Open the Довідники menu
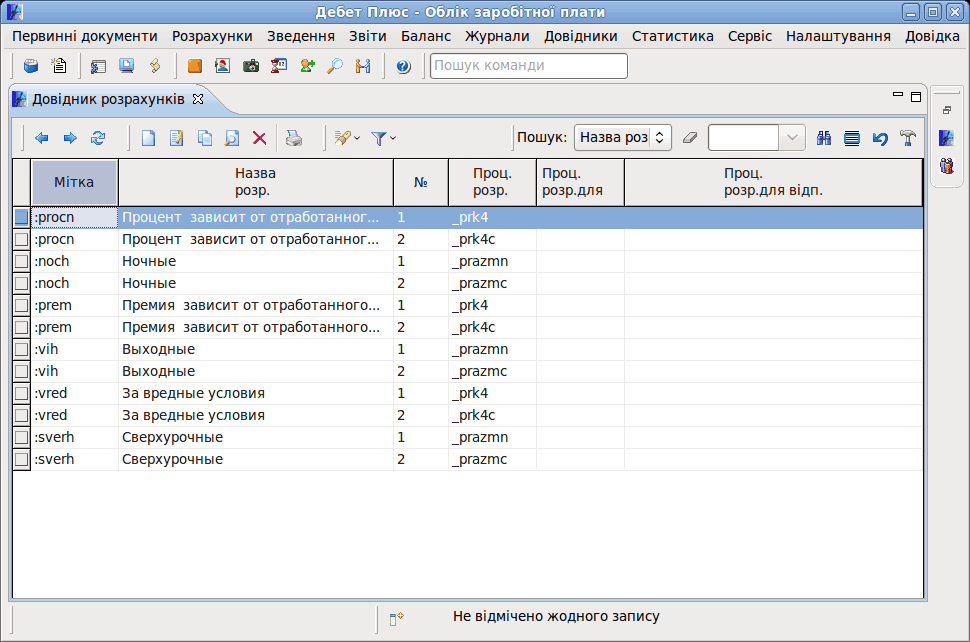The height and width of the screenshot is (642, 970). [580, 36]
